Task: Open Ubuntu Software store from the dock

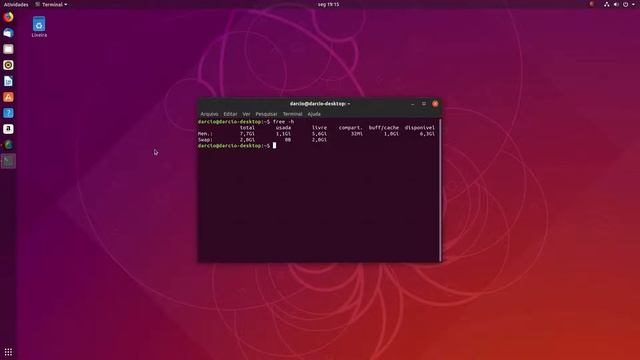Action: (8, 97)
